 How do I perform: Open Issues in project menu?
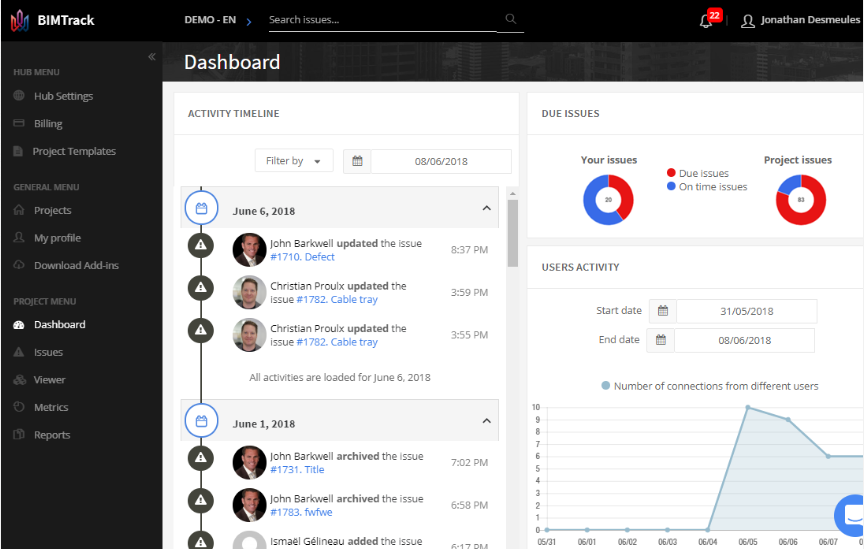(48, 352)
